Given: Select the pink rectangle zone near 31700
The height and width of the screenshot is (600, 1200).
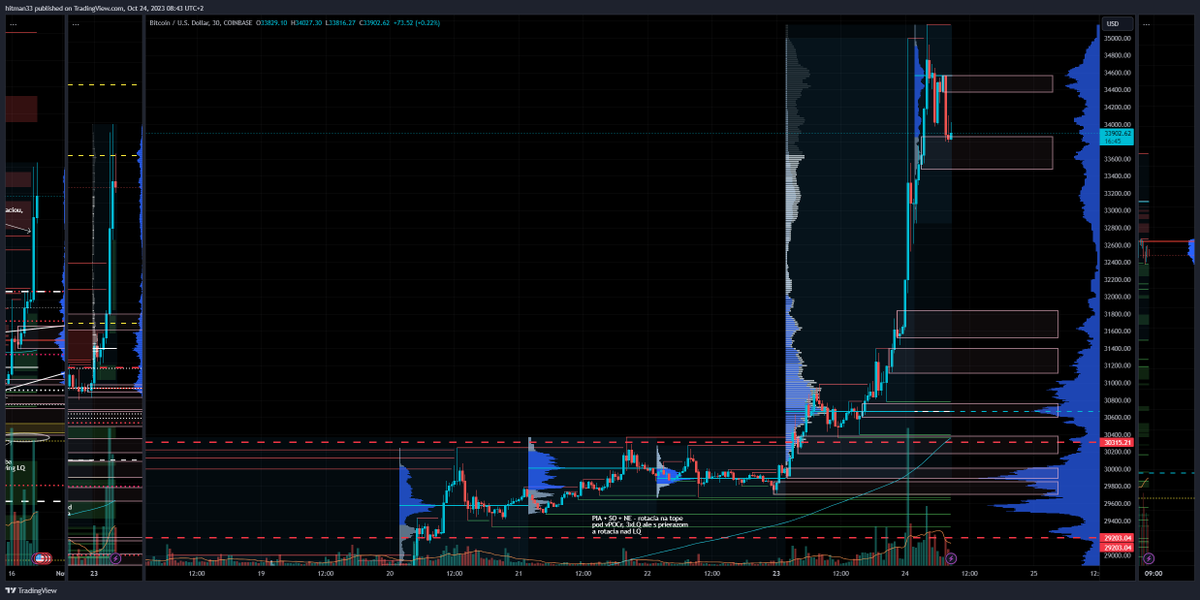Looking at the screenshot, I should coord(977,324).
